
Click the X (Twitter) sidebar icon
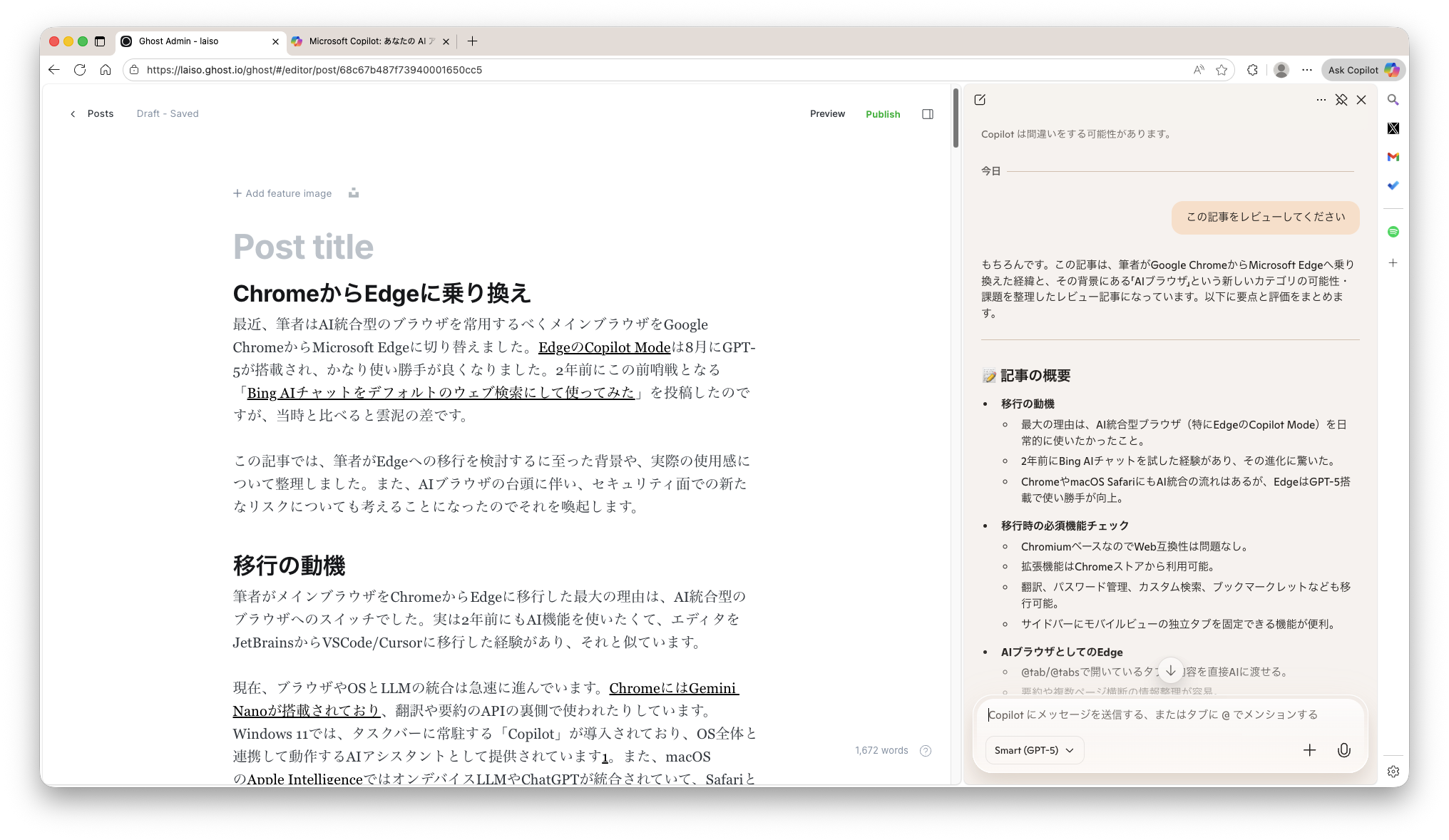click(1393, 128)
